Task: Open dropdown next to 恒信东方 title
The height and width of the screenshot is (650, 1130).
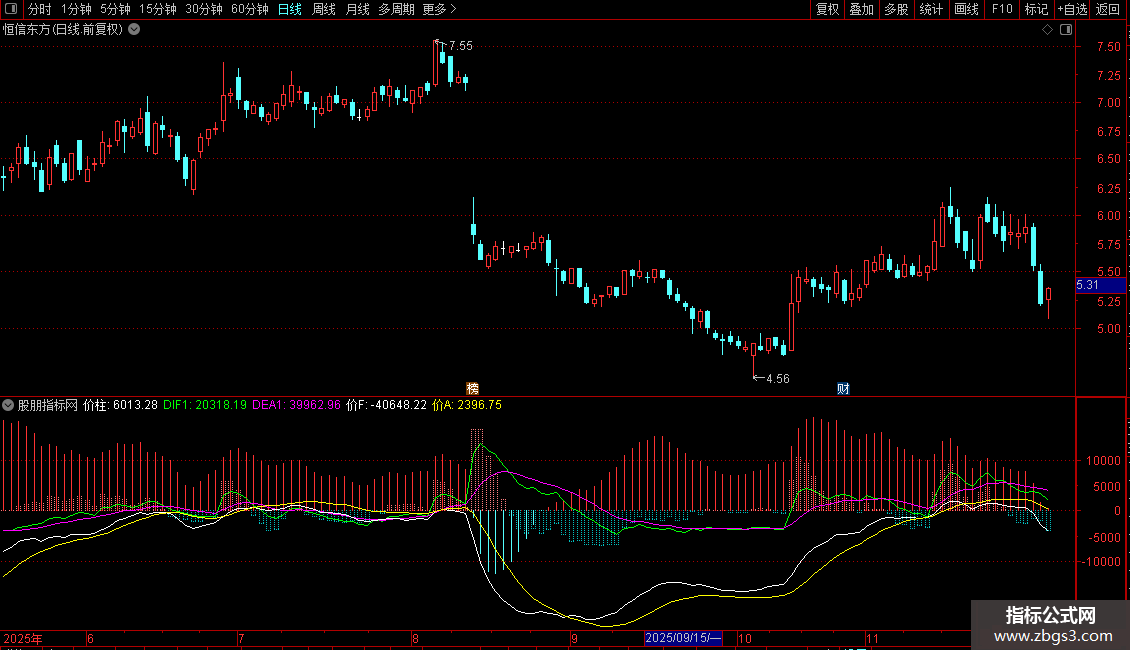Action: point(135,29)
